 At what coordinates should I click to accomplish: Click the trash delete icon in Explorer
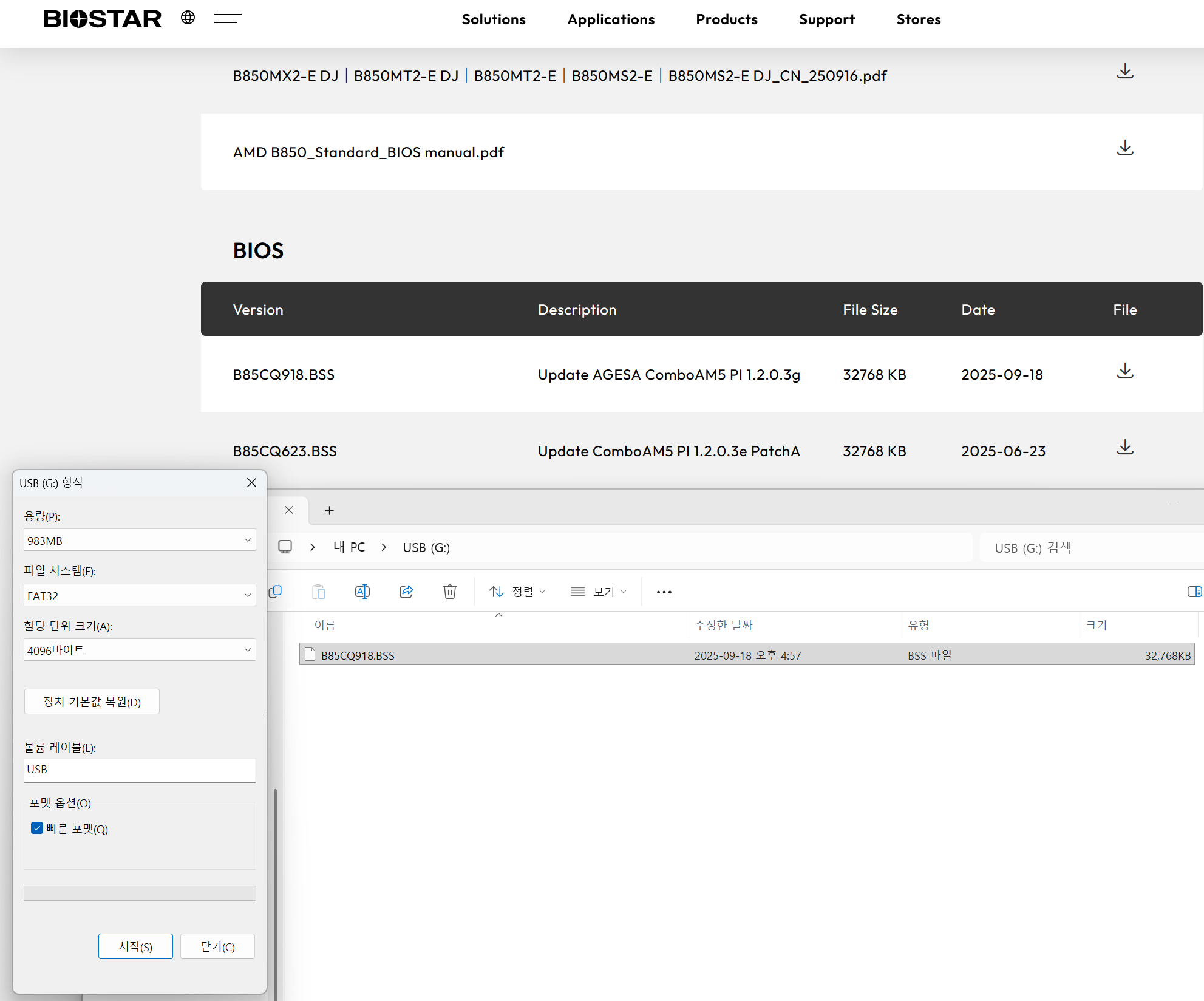tap(449, 592)
